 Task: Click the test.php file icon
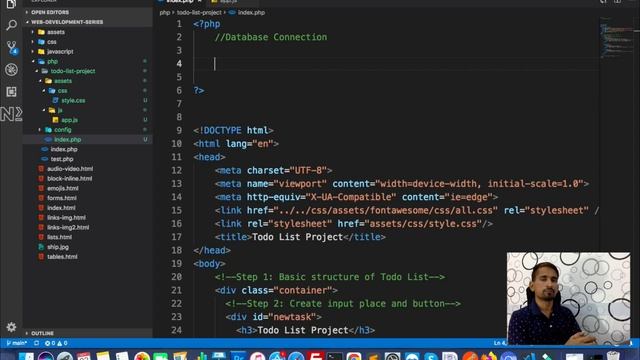pyautogui.click(x=45, y=159)
